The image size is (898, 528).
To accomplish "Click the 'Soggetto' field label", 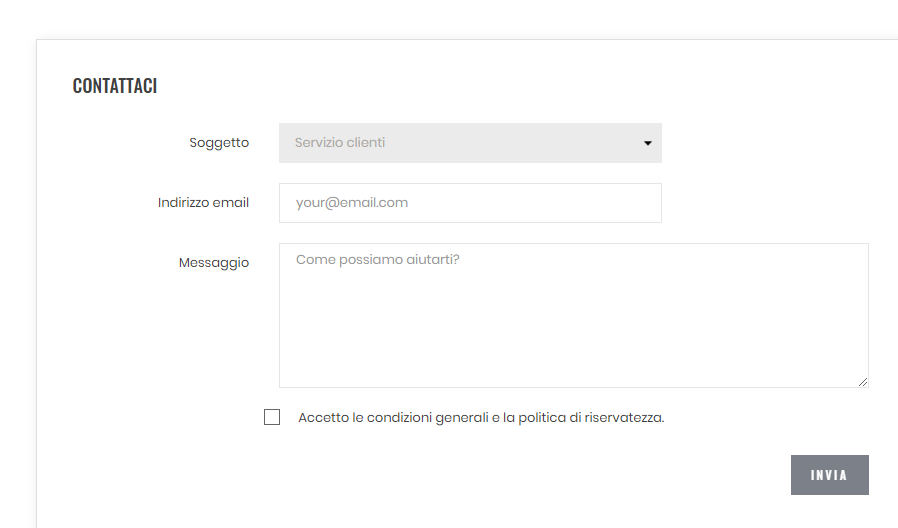I will point(219,143).
